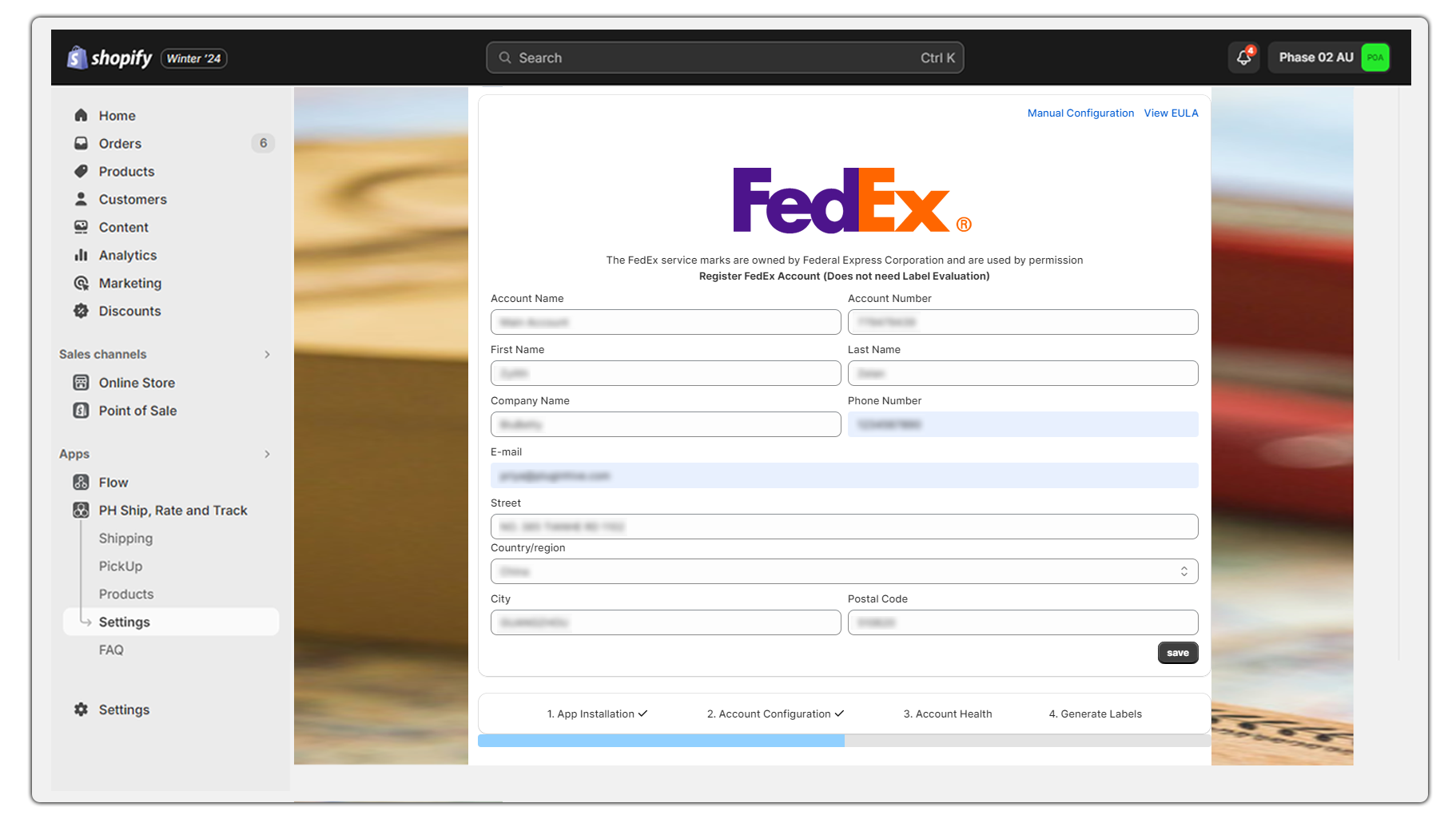Click Generate Labels step
The width and height of the screenshot is (1456, 819).
1095,714
